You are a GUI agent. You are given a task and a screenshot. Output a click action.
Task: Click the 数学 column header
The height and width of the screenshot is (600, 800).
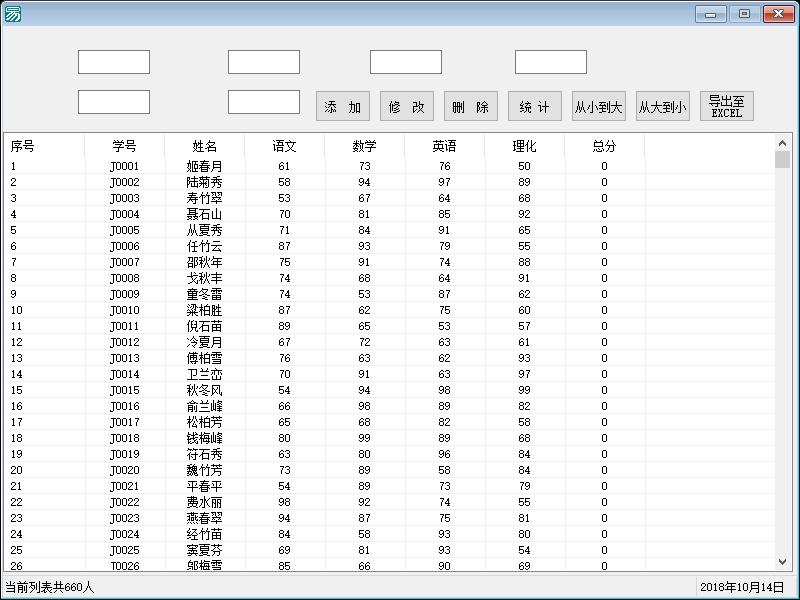click(x=364, y=146)
